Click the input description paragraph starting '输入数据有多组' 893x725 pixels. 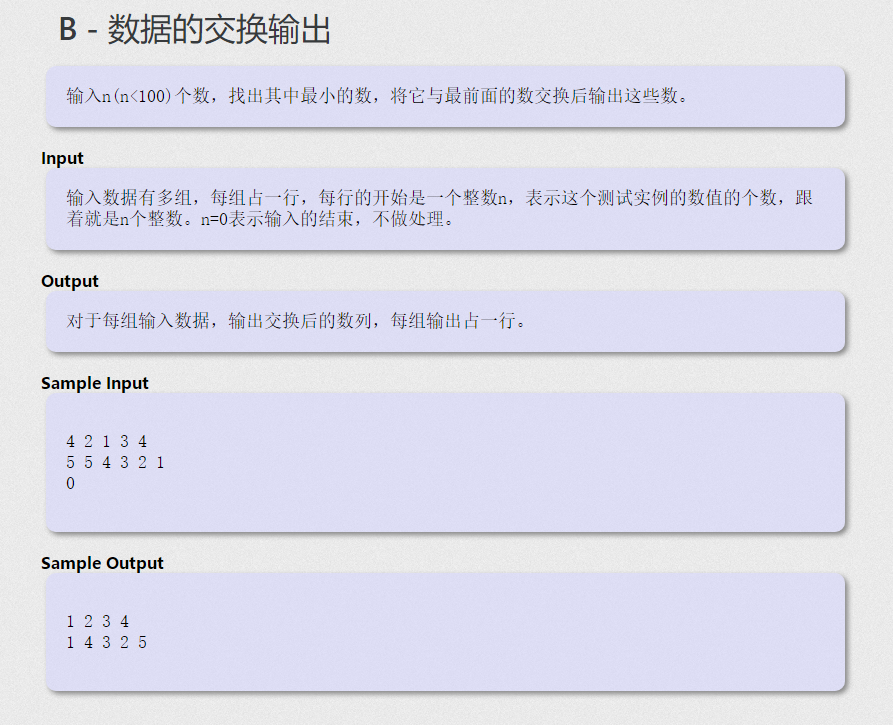[x=439, y=208]
